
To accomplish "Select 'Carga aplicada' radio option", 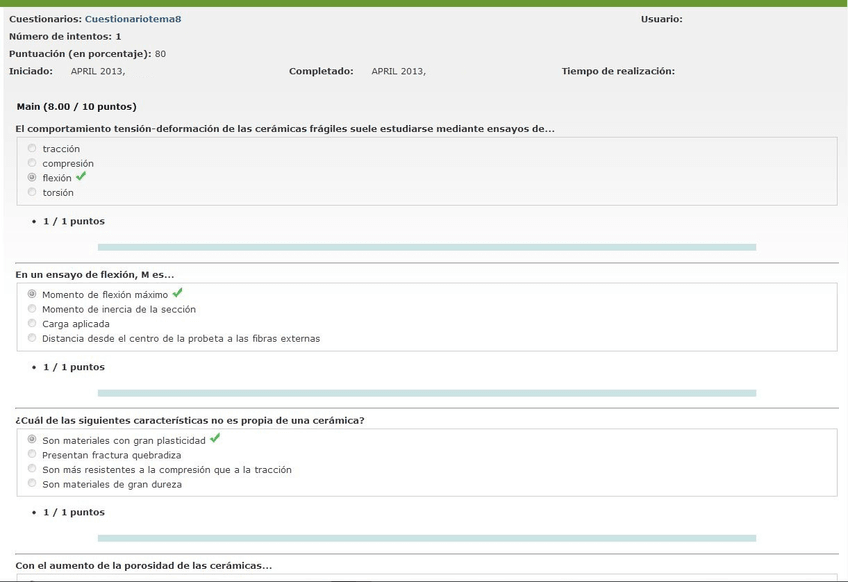I will pos(32,324).
